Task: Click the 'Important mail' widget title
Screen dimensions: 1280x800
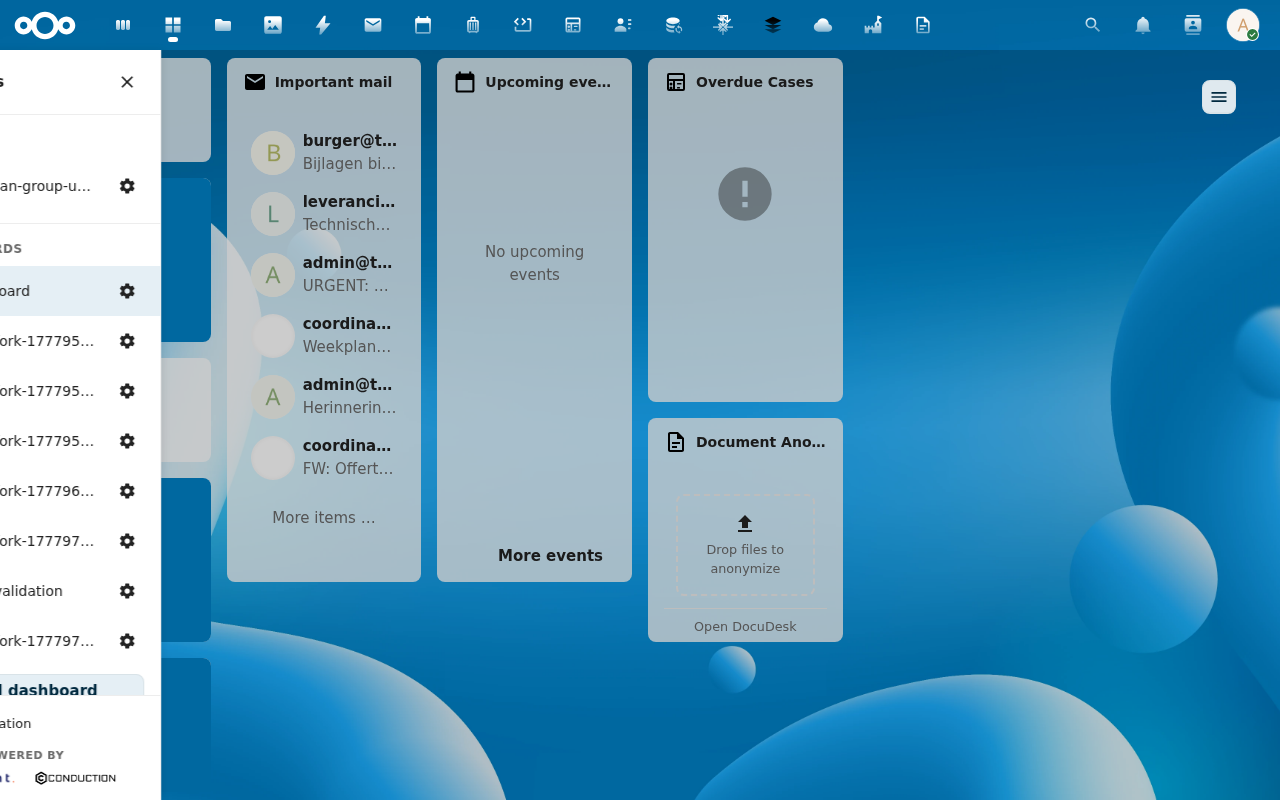Action: point(333,82)
